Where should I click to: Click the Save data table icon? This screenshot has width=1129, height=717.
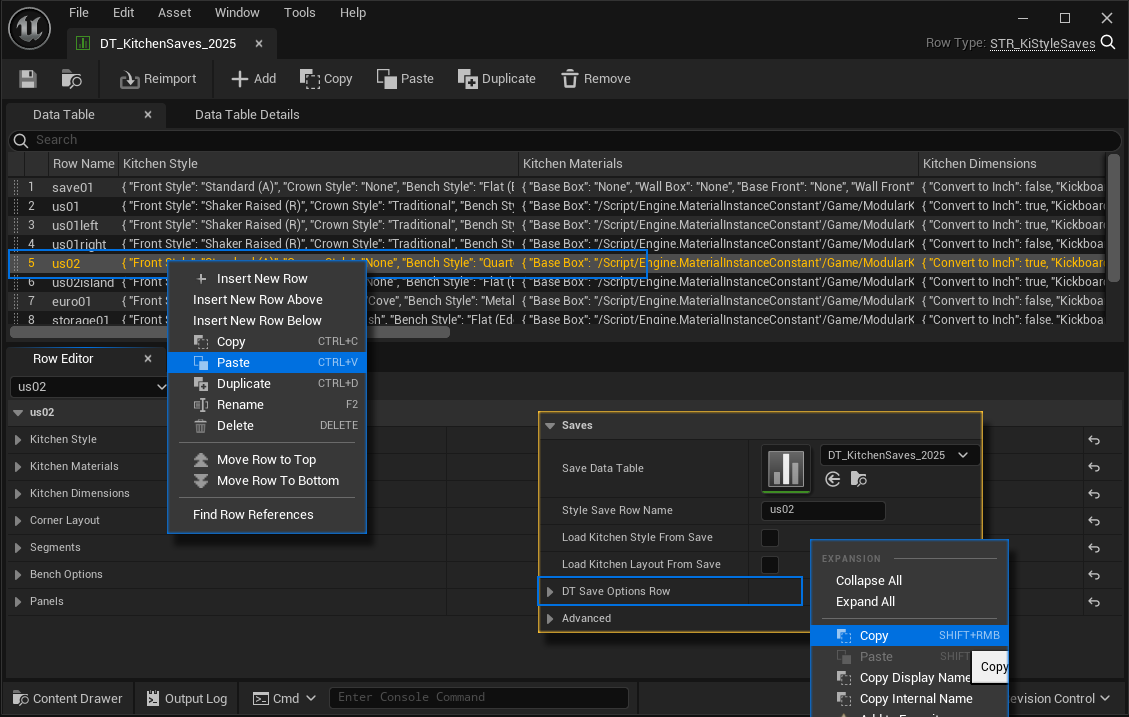coord(28,79)
